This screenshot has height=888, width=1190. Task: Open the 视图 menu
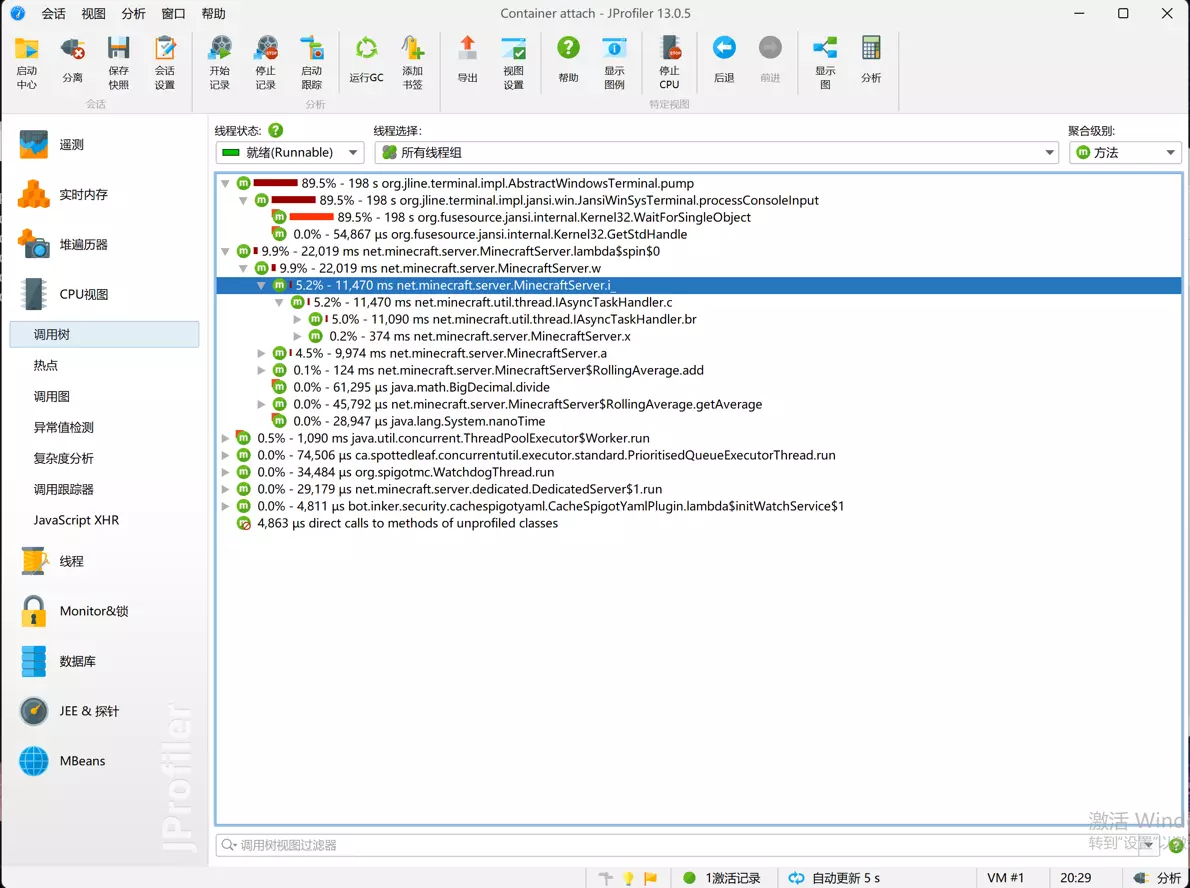93,14
